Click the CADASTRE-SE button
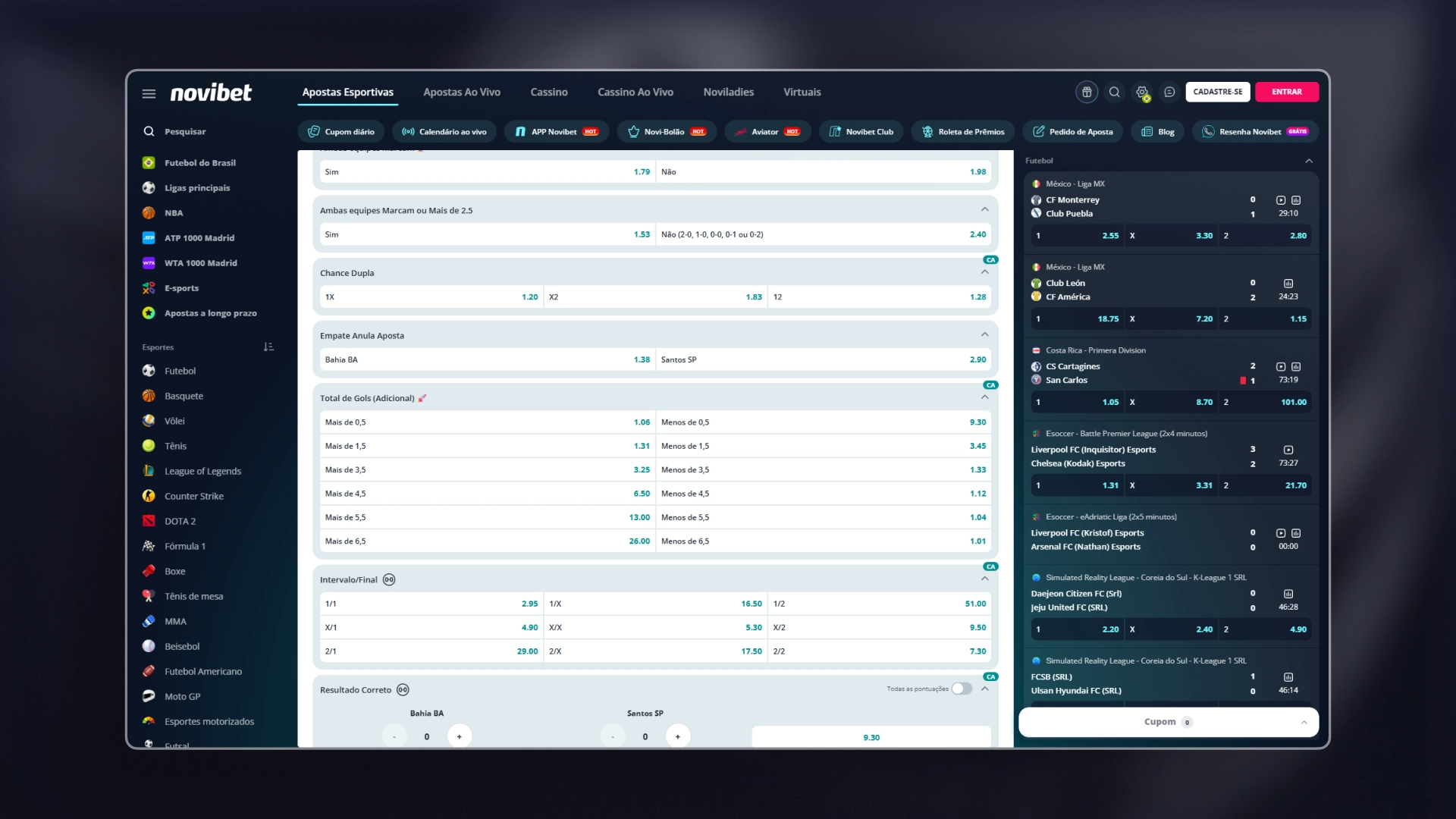The height and width of the screenshot is (819, 1456). click(1218, 92)
